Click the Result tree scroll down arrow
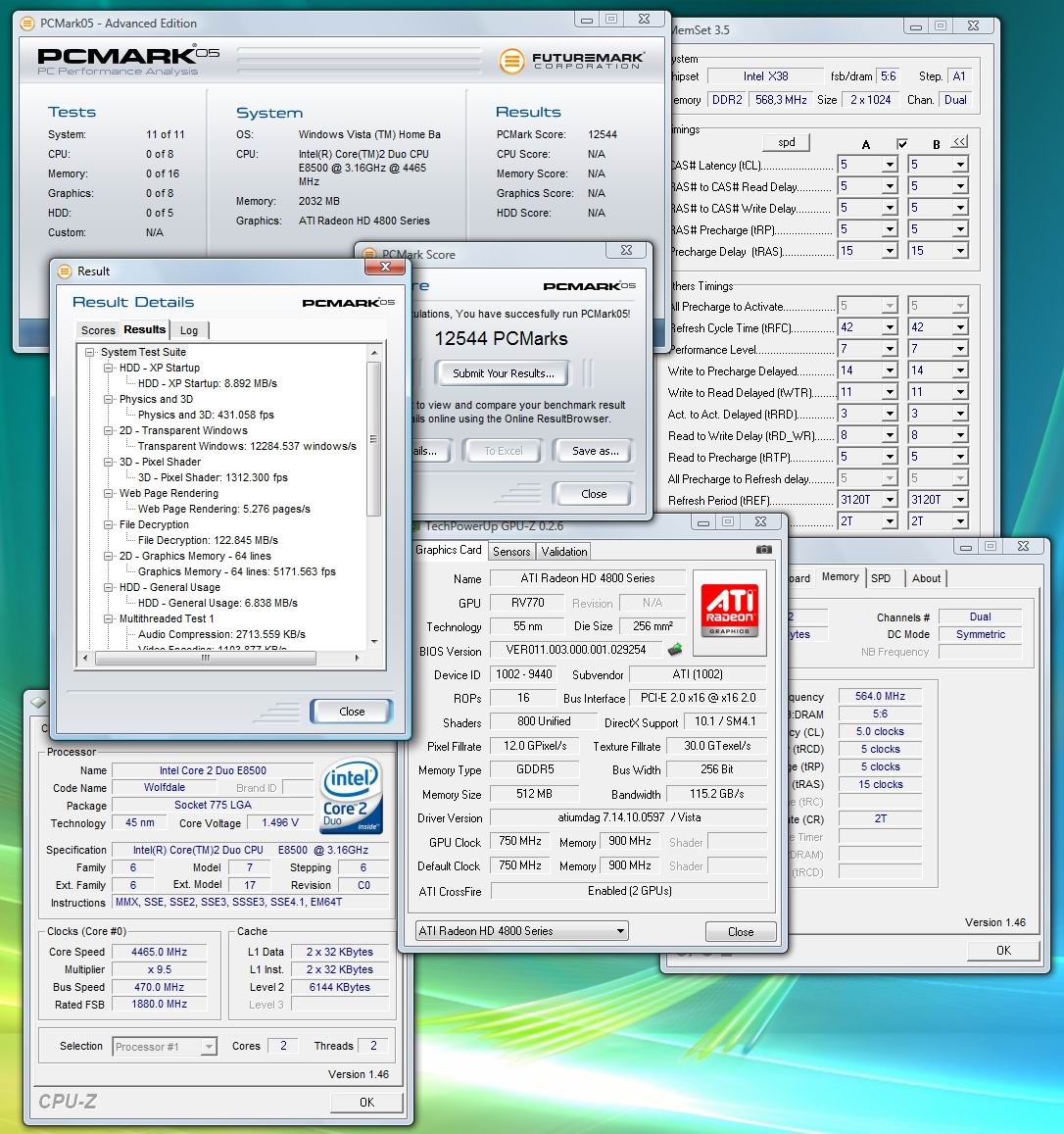The width and height of the screenshot is (1064, 1134). 373,642
